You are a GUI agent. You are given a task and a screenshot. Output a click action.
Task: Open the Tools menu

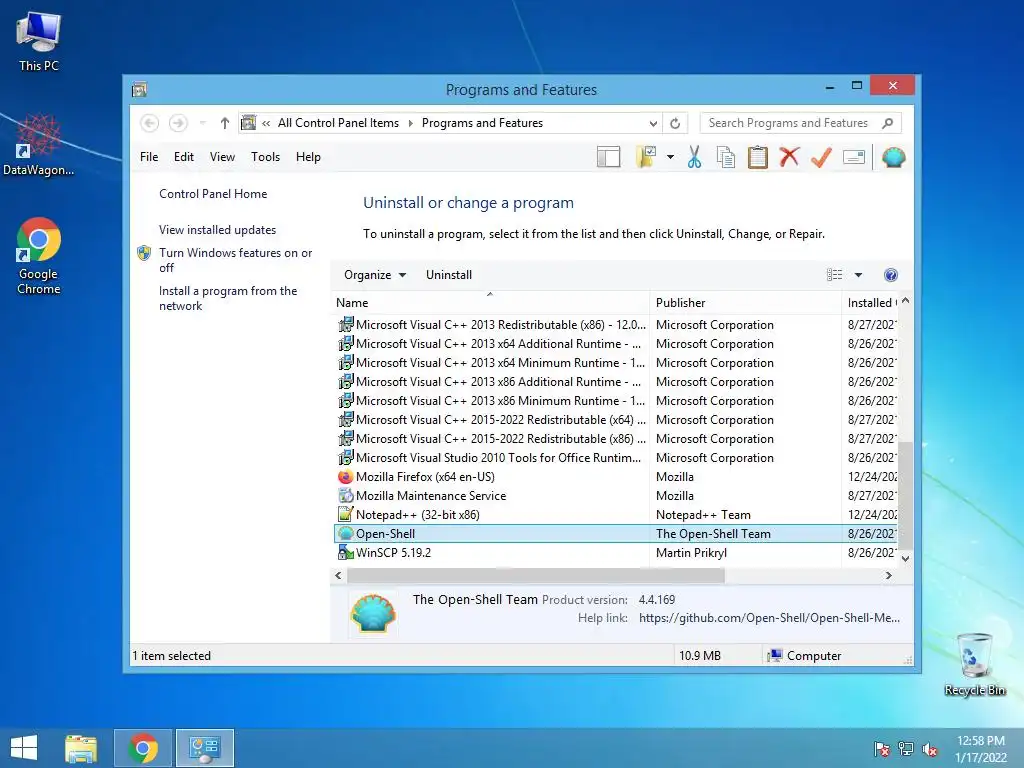coord(265,157)
